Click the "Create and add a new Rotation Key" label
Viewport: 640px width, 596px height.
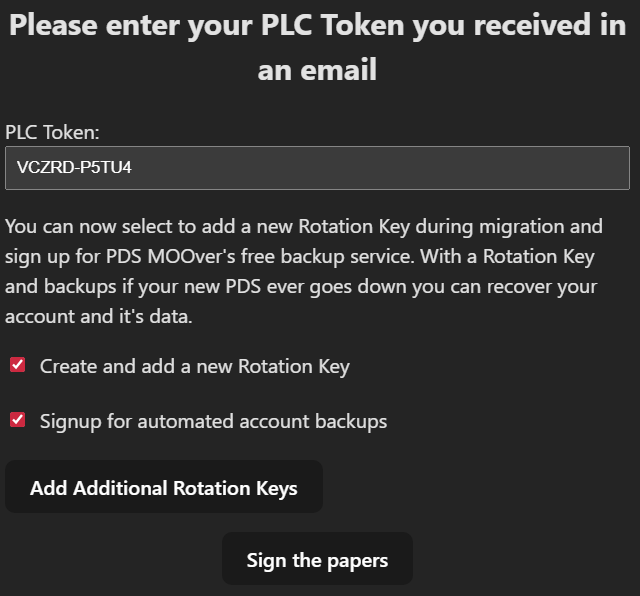pos(194,366)
